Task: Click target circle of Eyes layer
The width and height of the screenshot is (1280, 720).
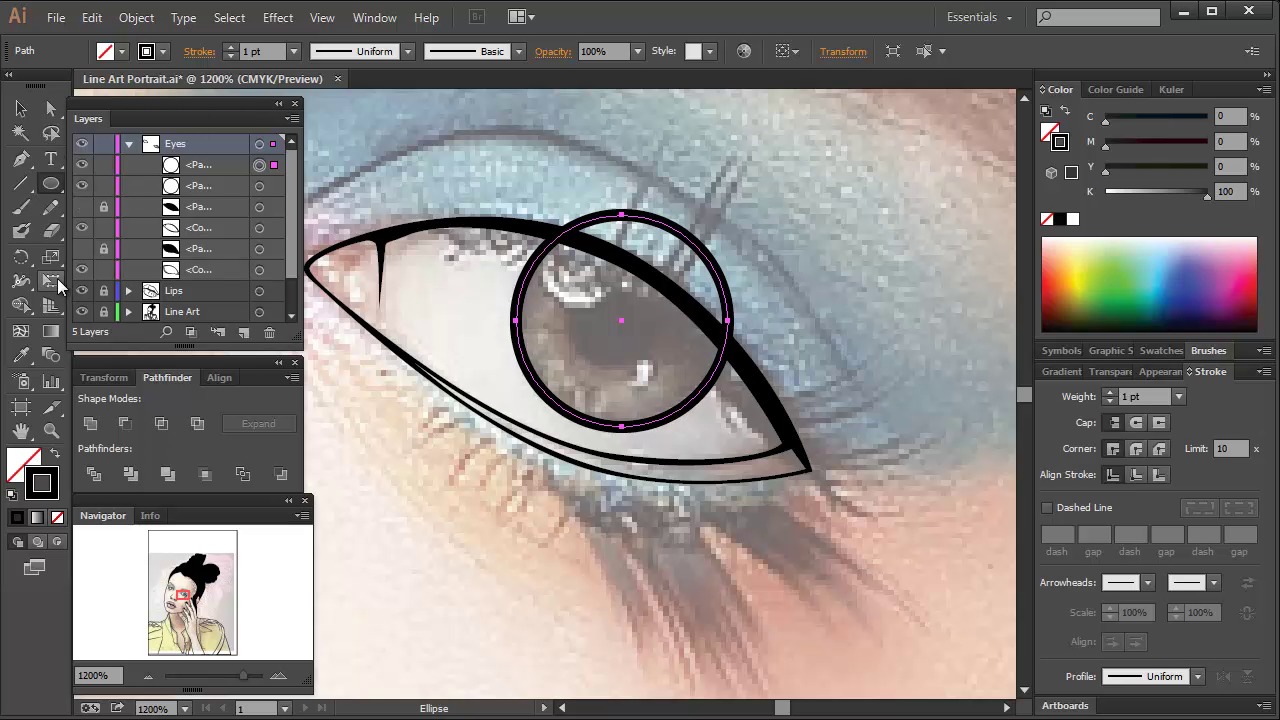Action: tap(259, 144)
